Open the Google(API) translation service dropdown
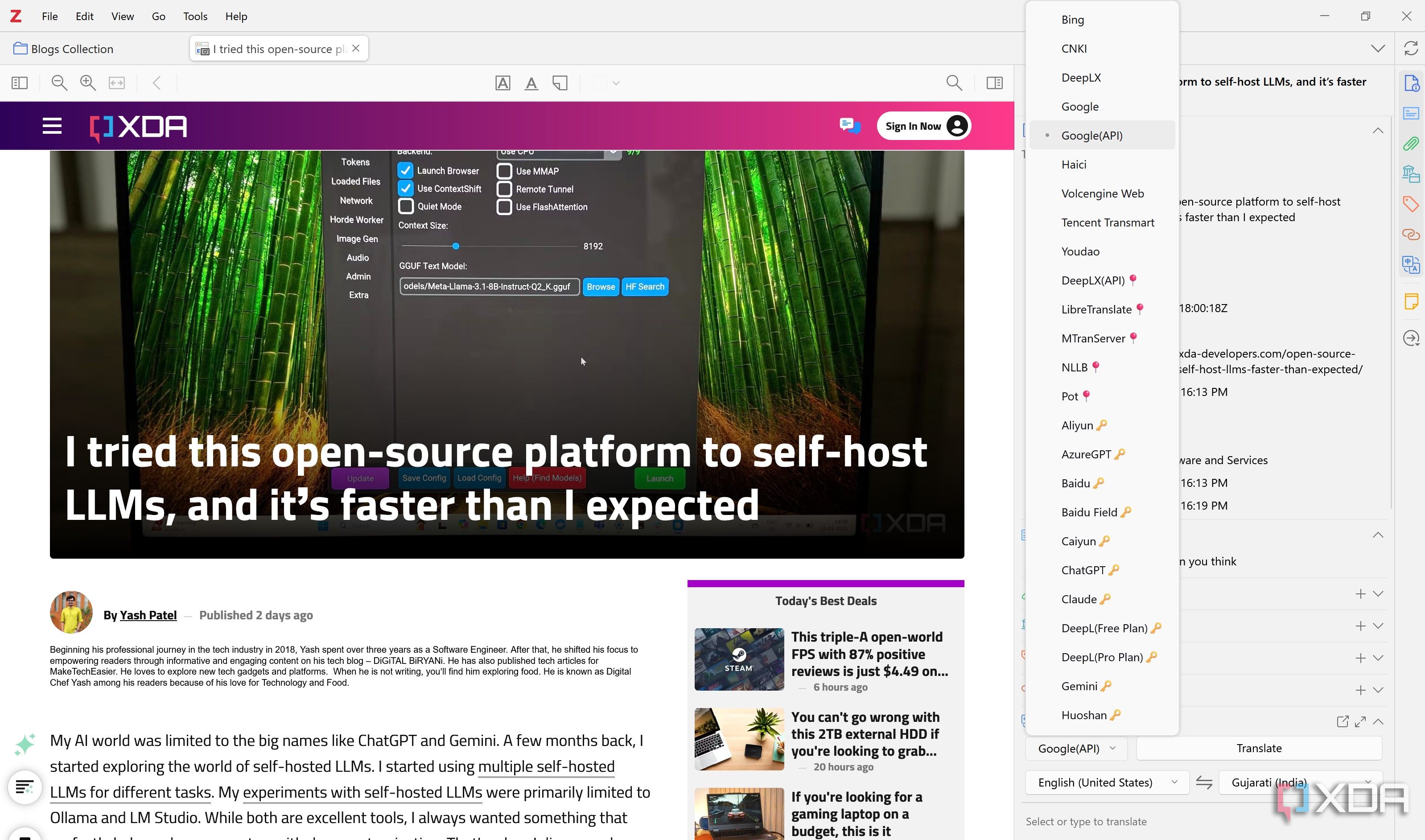The width and height of the screenshot is (1425, 840). pyautogui.click(x=1076, y=748)
